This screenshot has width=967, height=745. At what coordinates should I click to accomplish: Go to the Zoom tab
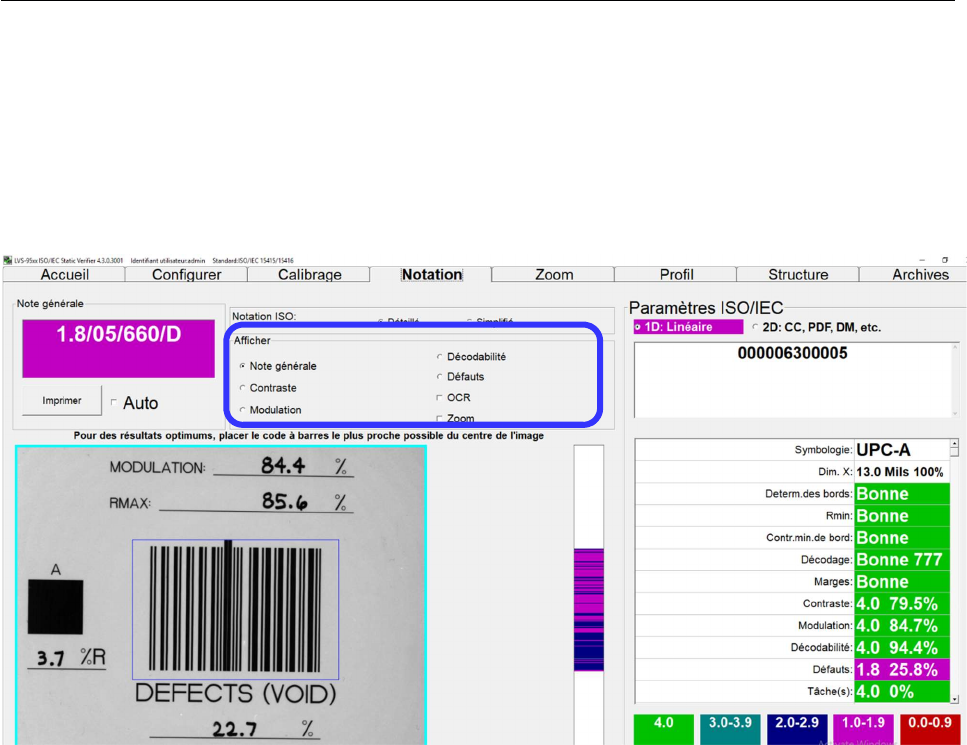point(554,274)
